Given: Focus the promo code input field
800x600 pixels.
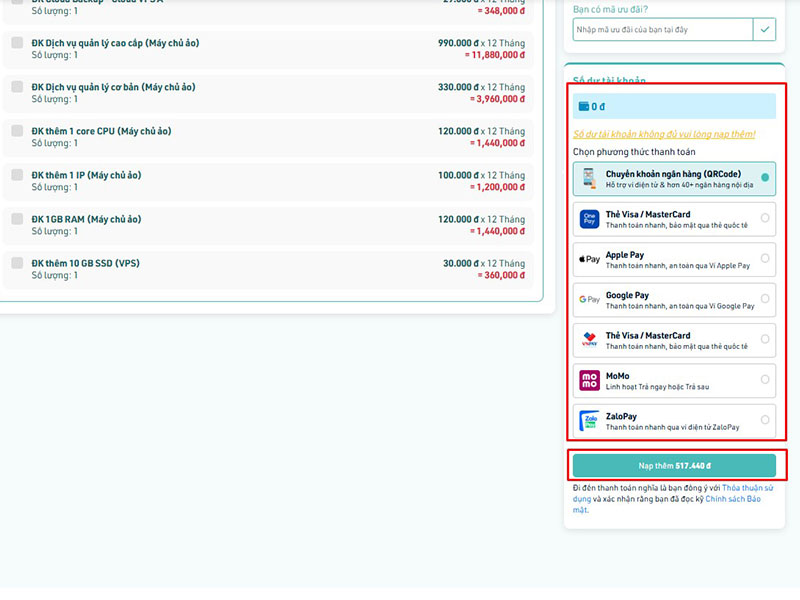Looking at the screenshot, I should tap(662, 30).
